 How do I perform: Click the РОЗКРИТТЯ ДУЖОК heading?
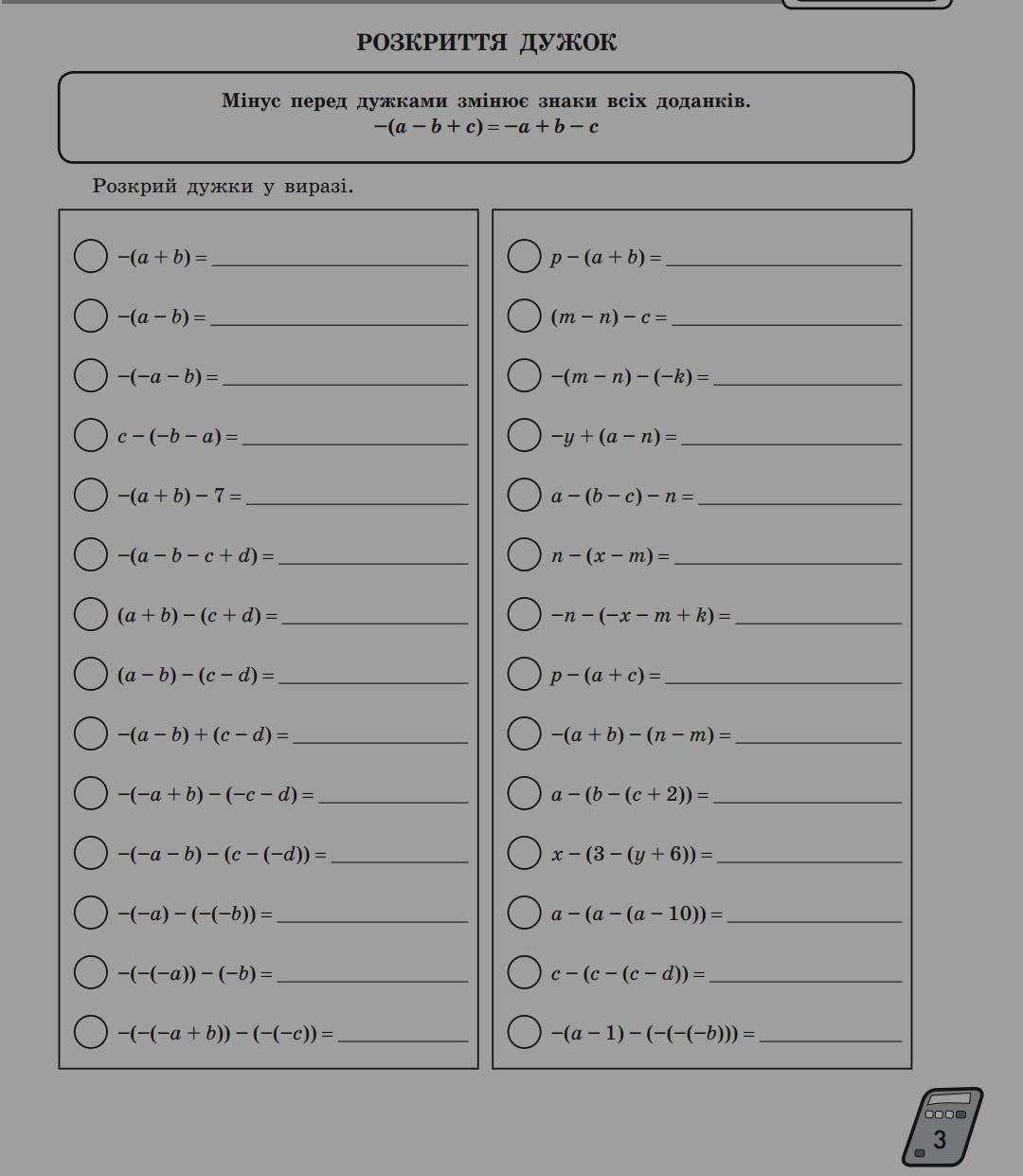[486, 43]
